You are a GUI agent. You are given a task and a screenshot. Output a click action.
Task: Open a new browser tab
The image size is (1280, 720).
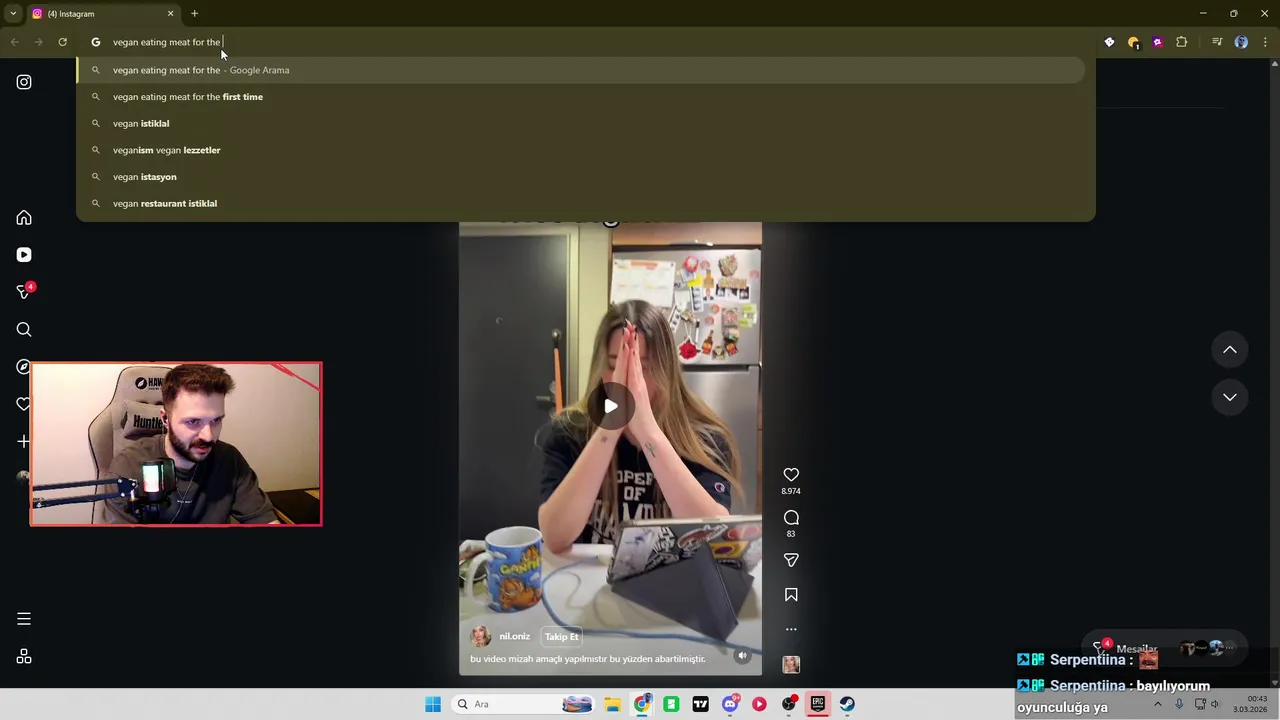click(x=194, y=14)
